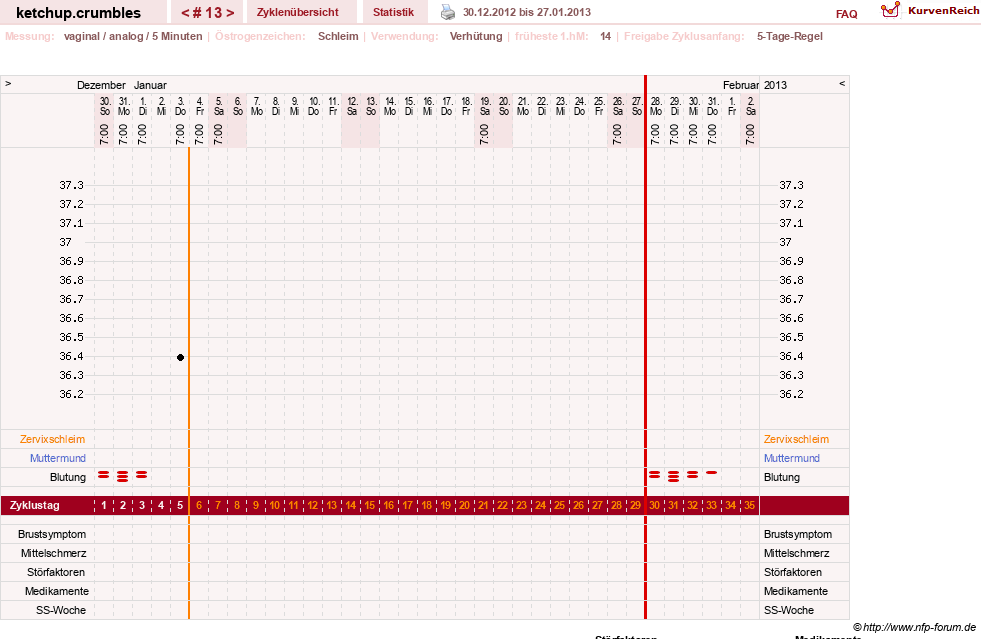The image size is (981, 639).
Task: Click the red cycle end marker line
Action: pyautogui.click(x=645, y=347)
